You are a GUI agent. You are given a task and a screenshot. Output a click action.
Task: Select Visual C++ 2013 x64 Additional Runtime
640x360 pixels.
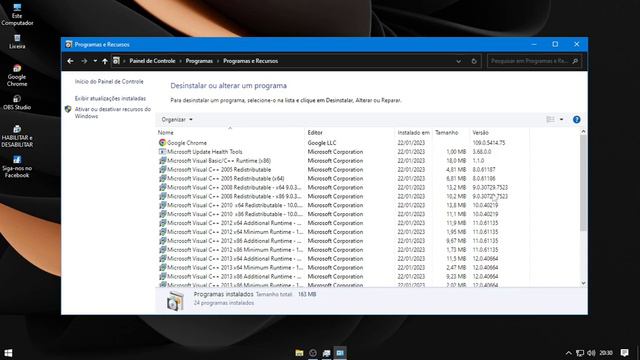point(343,259)
